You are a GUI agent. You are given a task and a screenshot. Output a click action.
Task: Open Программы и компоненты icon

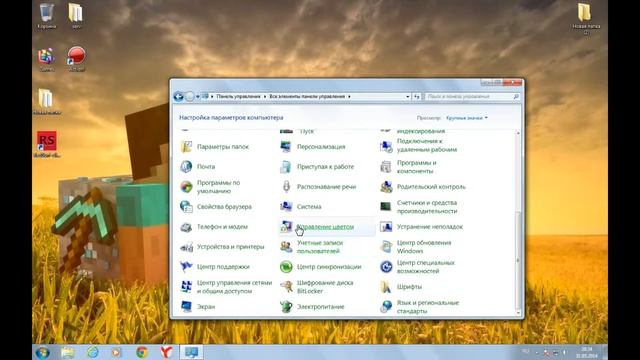(x=386, y=167)
